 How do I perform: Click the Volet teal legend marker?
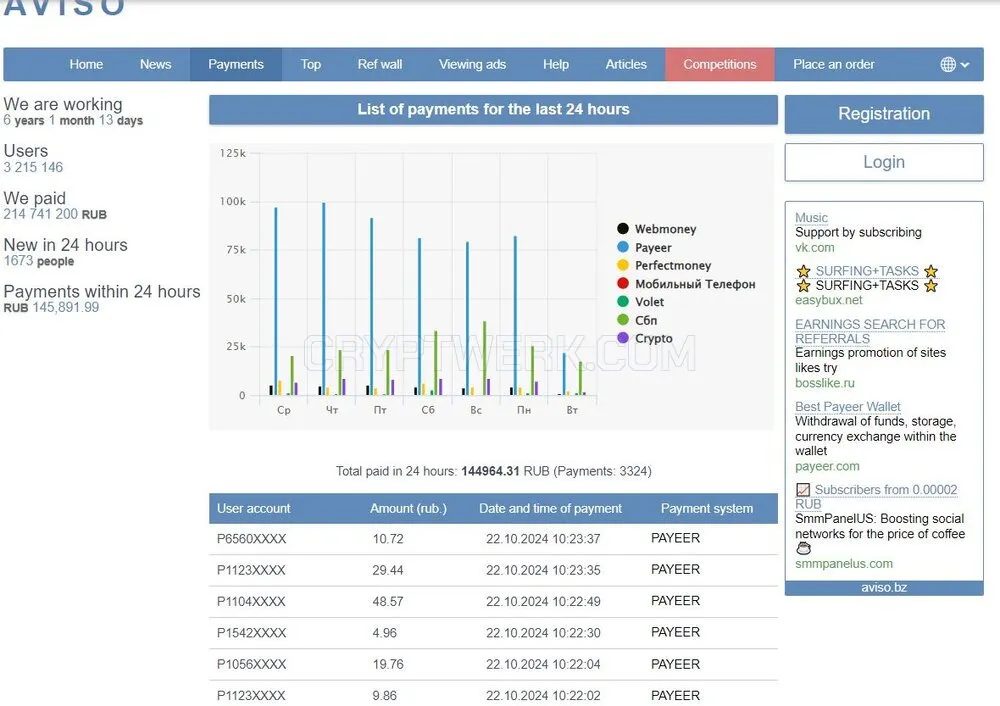pos(623,302)
